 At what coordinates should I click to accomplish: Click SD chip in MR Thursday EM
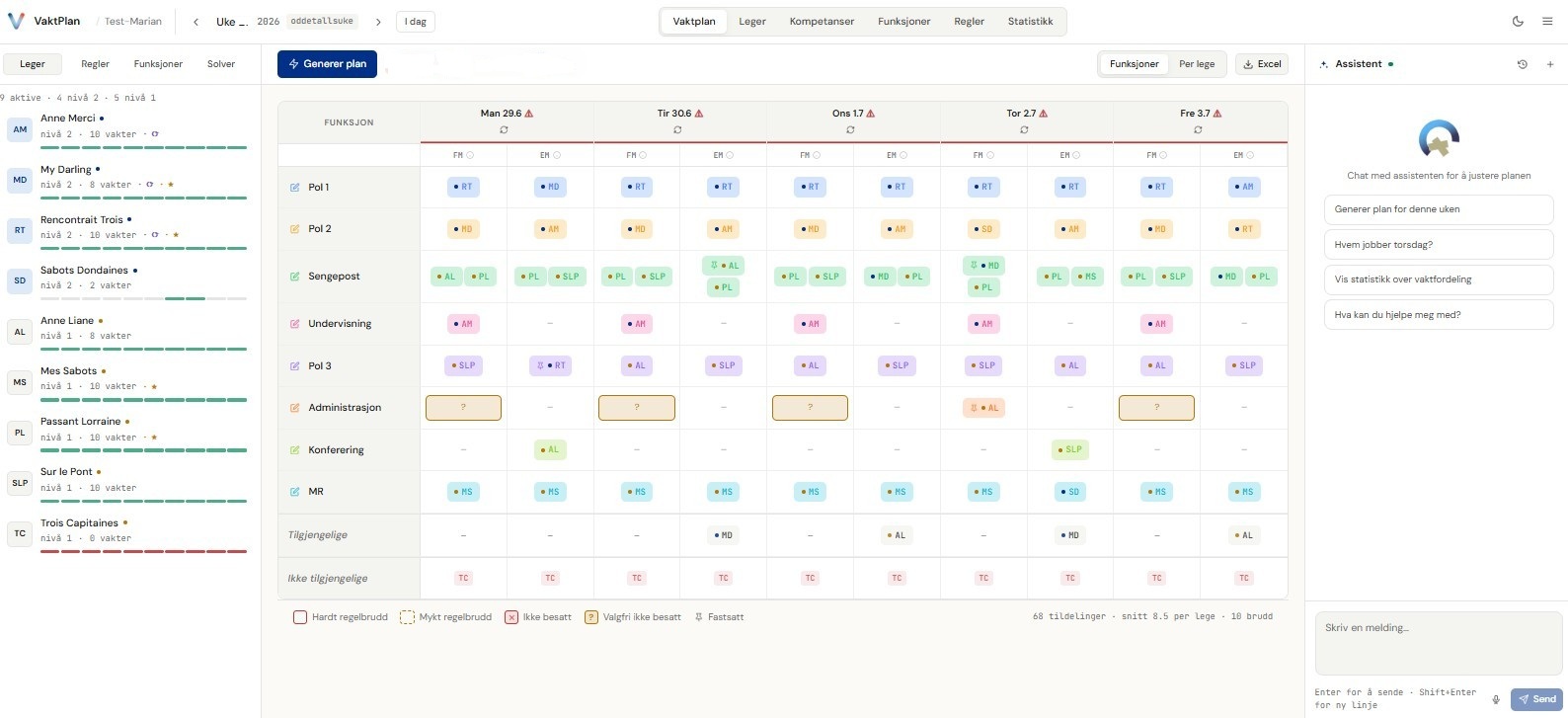pyautogui.click(x=1070, y=492)
